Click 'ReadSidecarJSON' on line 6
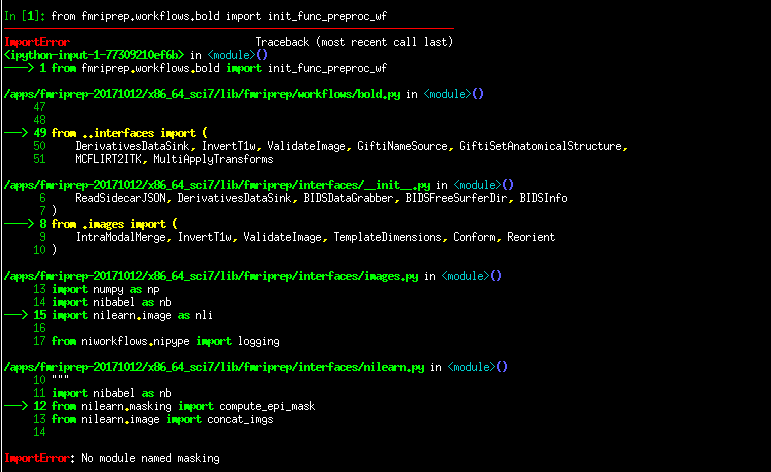Screen dimensions: 771x472 120,198
